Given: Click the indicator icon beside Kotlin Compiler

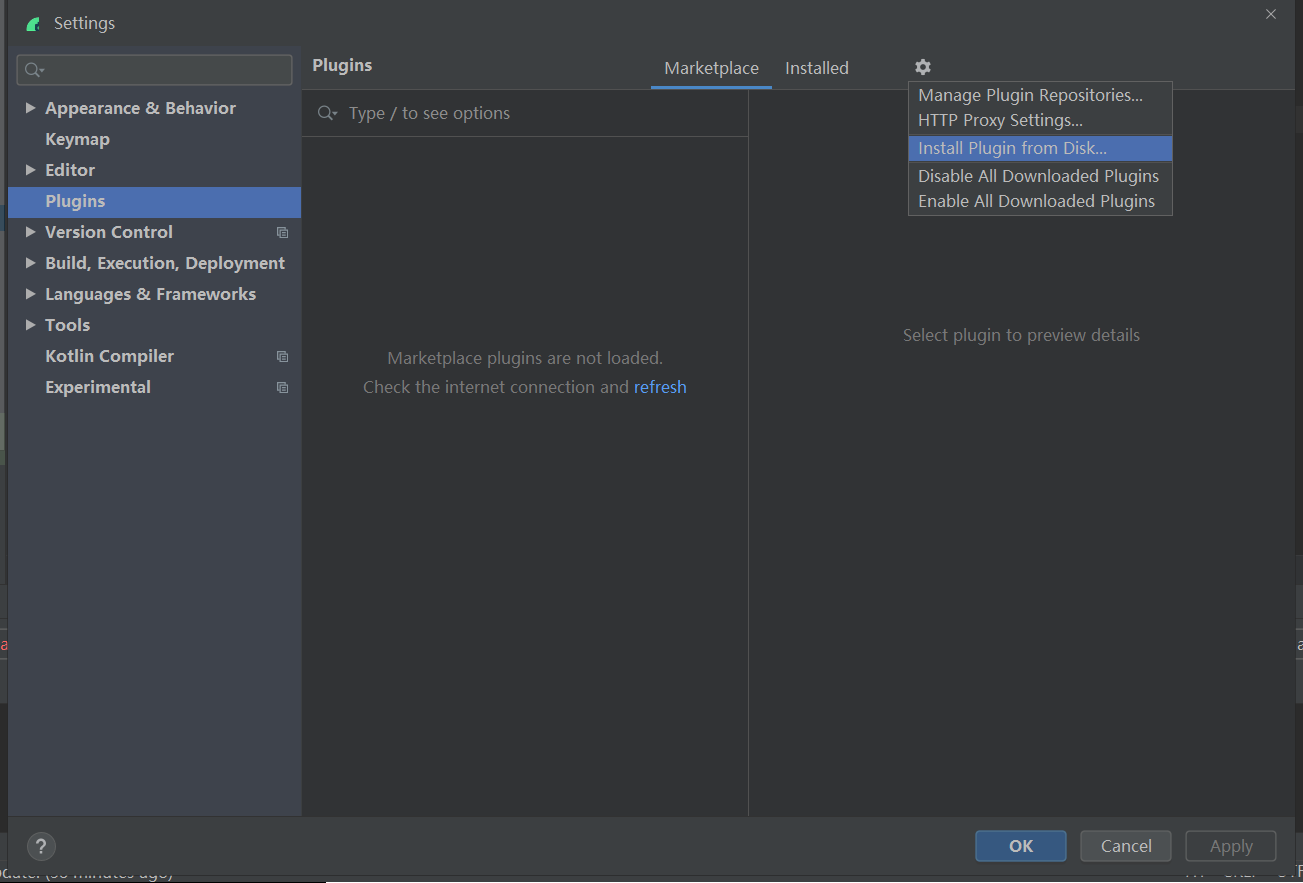Looking at the screenshot, I should [281, 356].
